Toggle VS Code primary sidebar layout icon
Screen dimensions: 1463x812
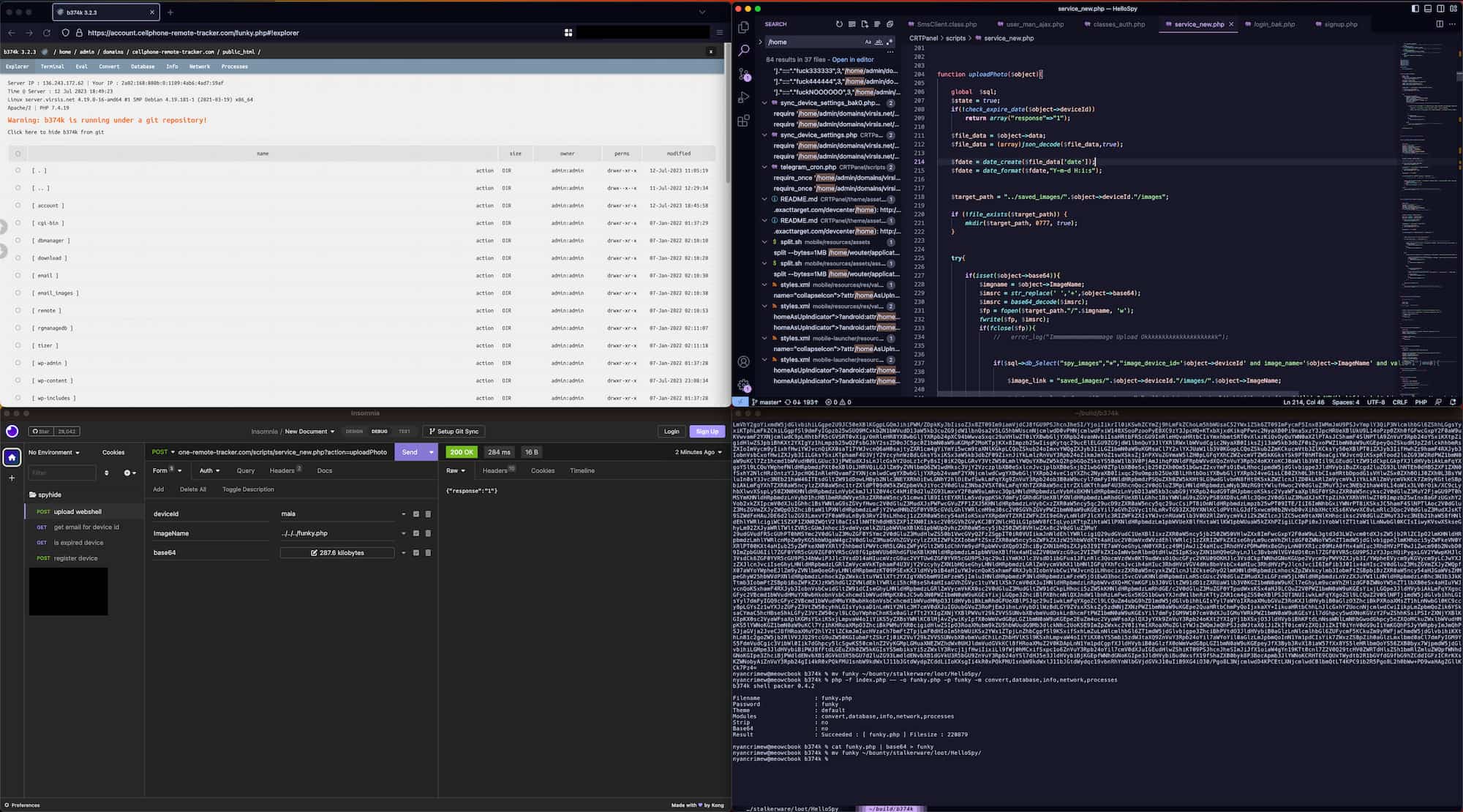pyautogui.click(x=1415, y=9)
